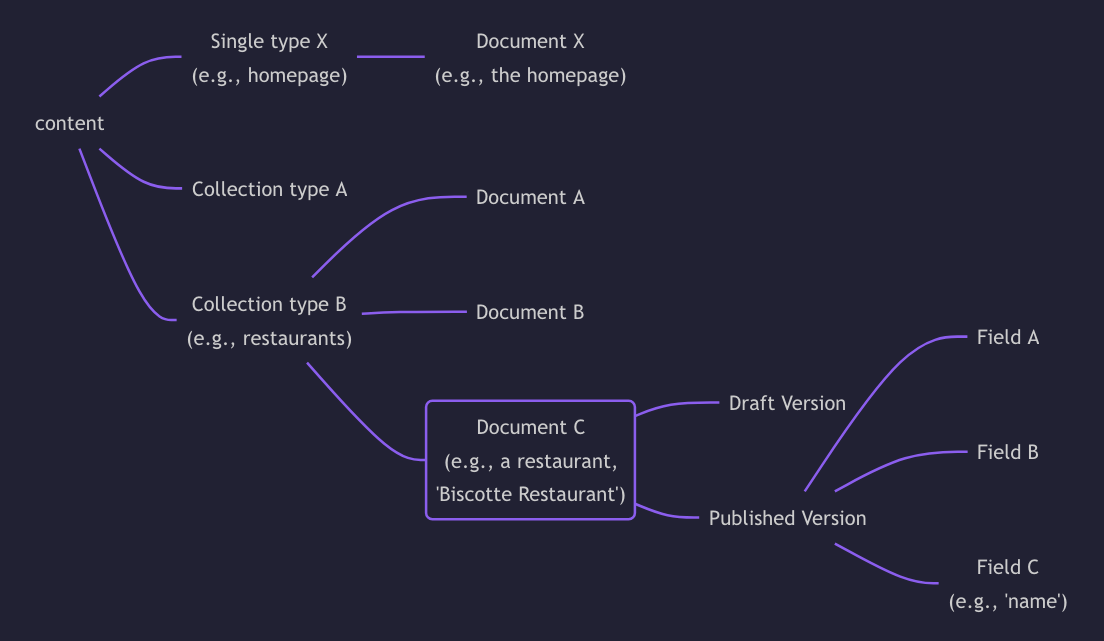
Task: Click the 'Document X' homepage node
Action: point(530,58)
